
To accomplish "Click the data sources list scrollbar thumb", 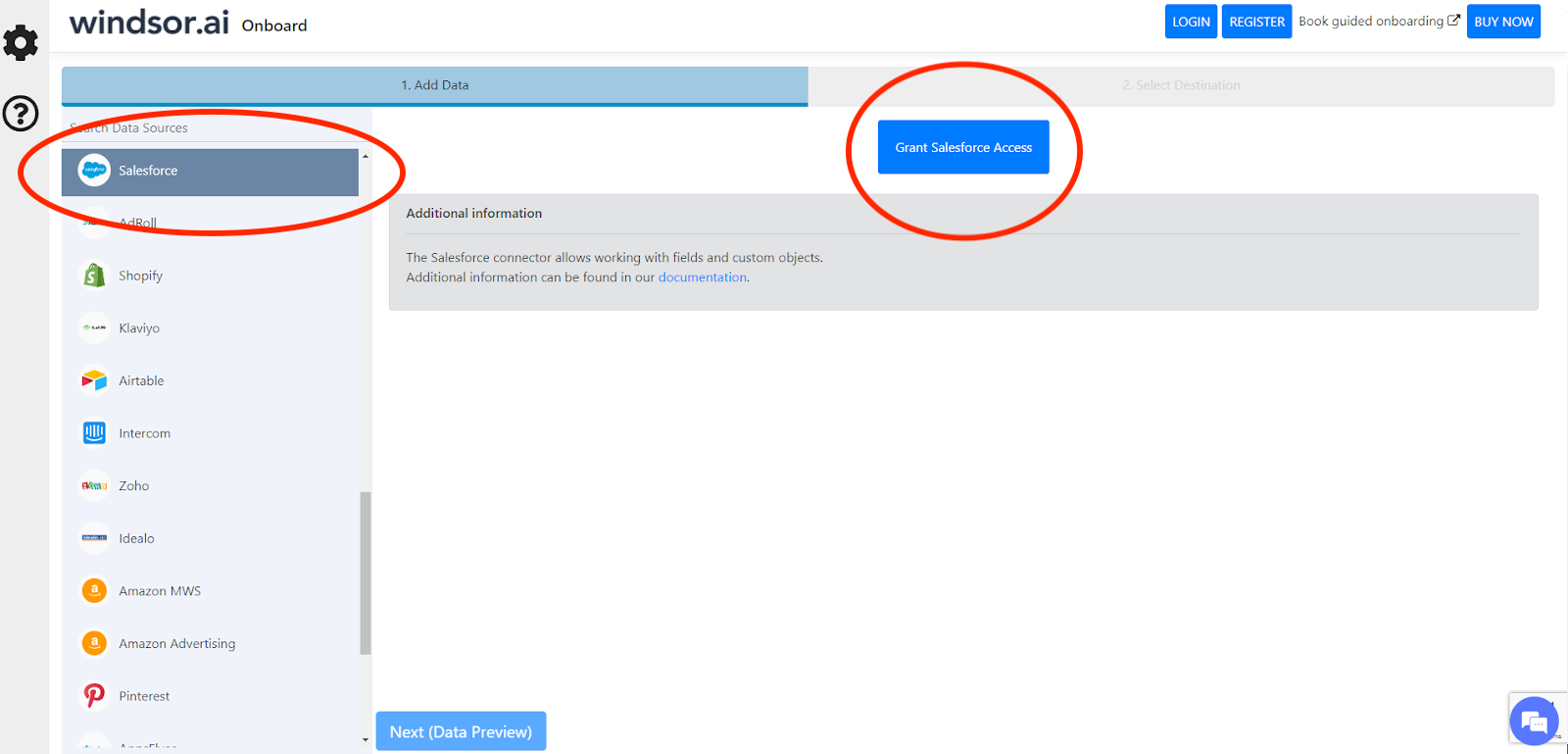I will [366, 573].
